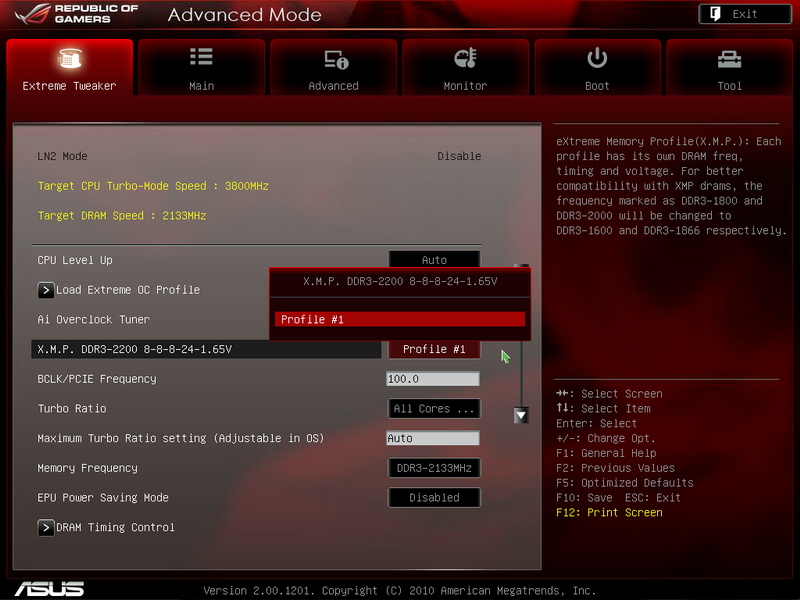Screen dimensions: 800x600
Task: Click the scrollbar down arrow
Action: point(521,415)
